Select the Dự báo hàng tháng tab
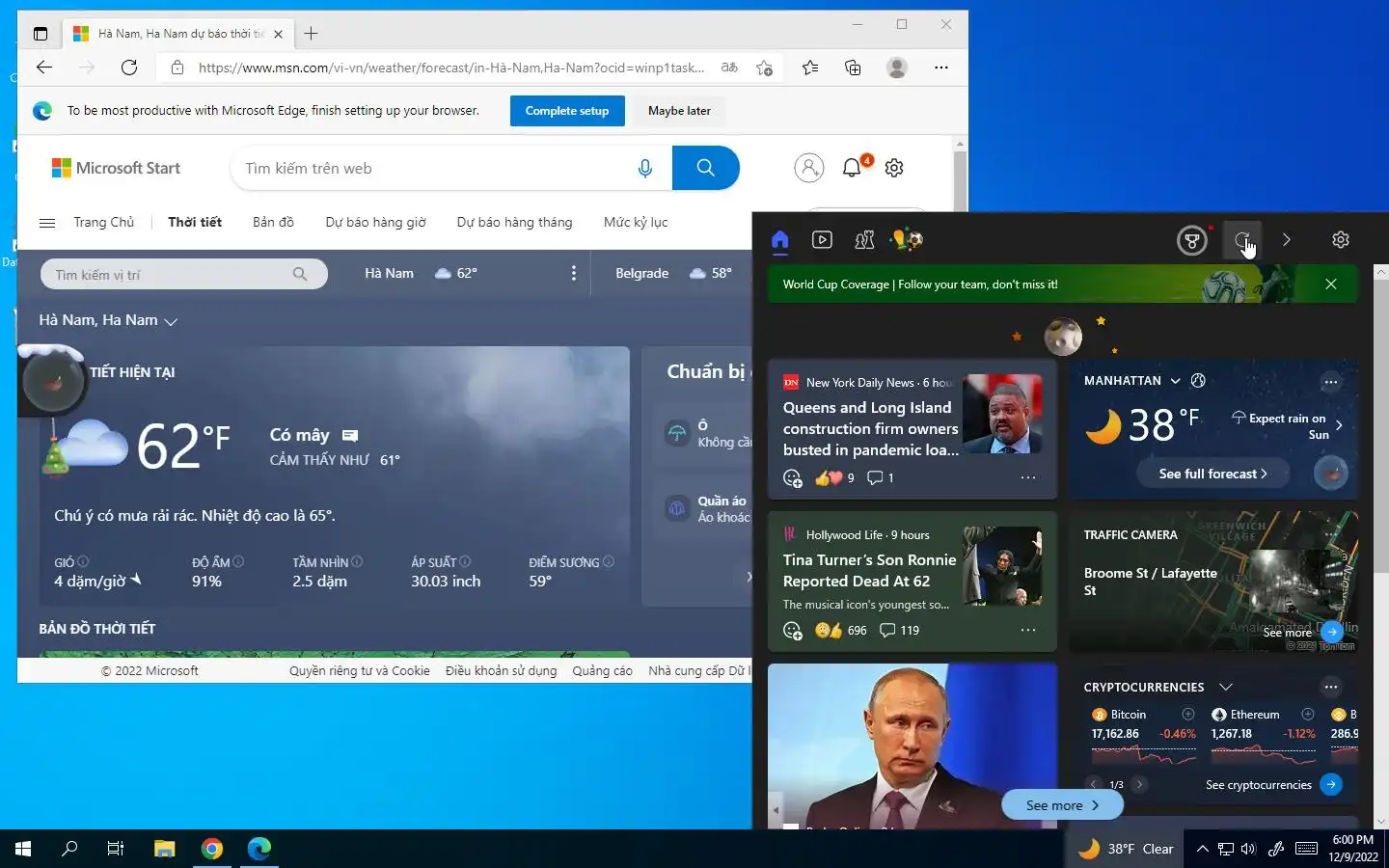Screen dimensions: 1389x868 514,223
